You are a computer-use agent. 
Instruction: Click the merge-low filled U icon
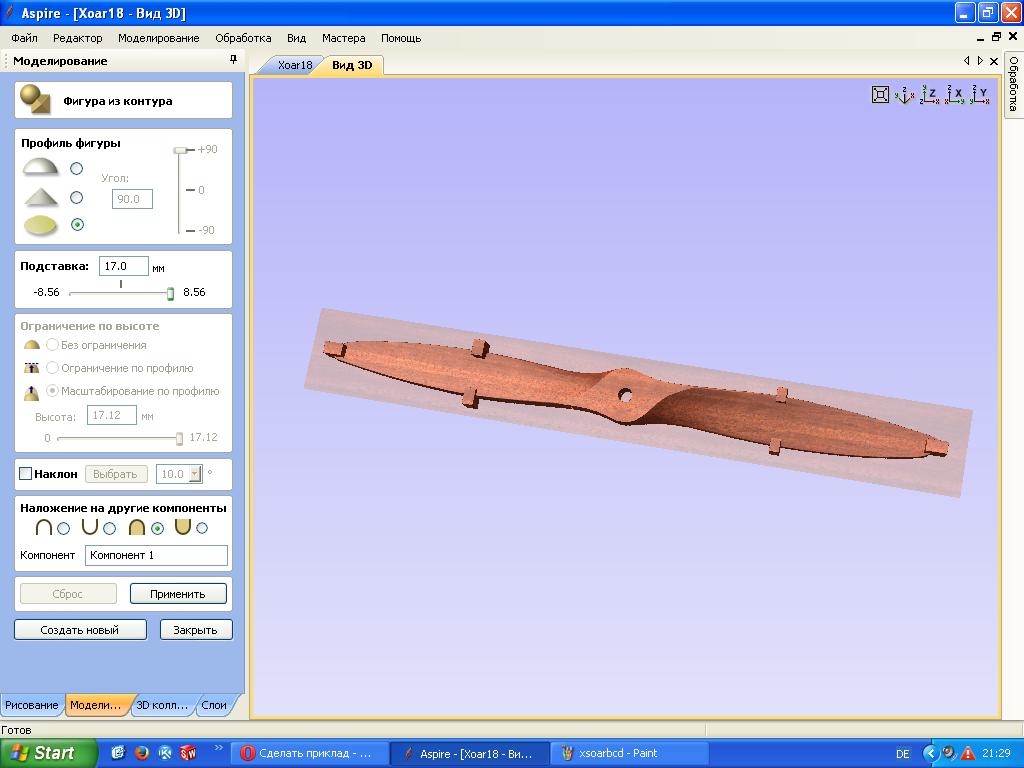coord(183,527)
